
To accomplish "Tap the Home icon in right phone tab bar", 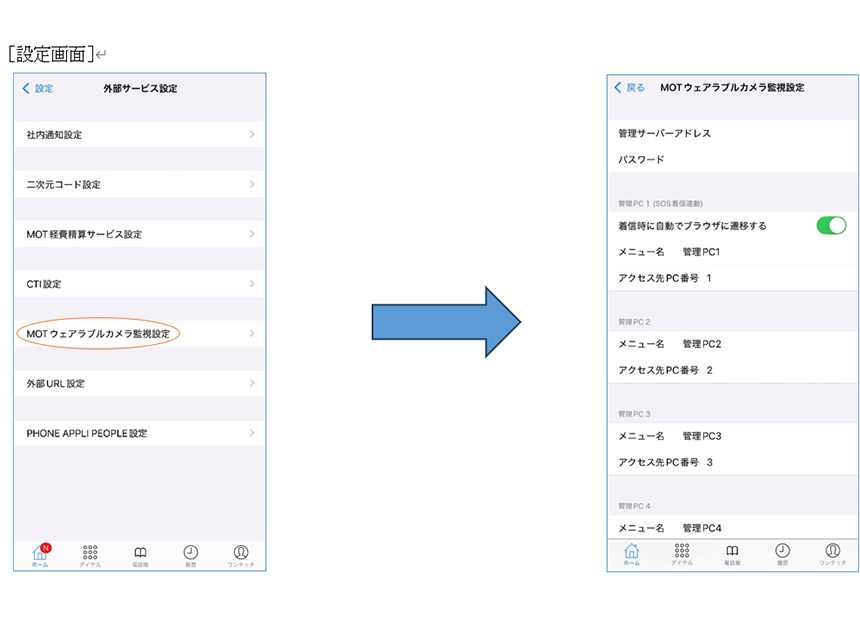I will pos(632,553).
